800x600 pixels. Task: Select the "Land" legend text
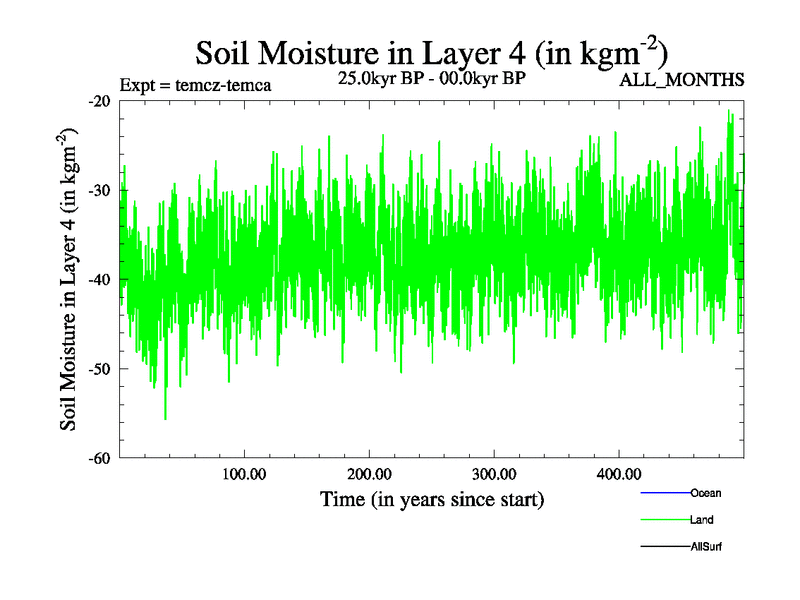(701, 520)
